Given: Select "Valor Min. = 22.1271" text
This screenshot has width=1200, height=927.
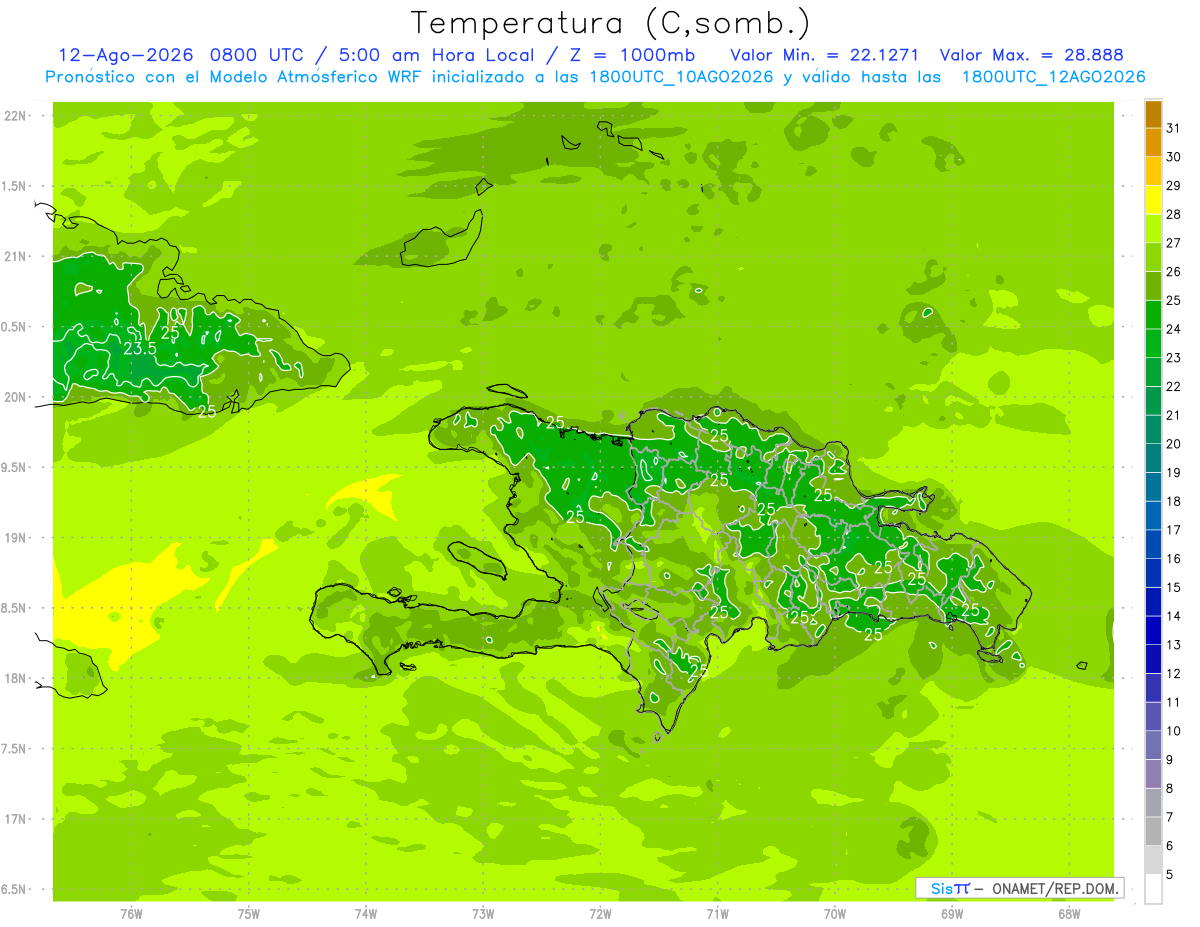Looking at the screenshot, I should tap(825, 55).
